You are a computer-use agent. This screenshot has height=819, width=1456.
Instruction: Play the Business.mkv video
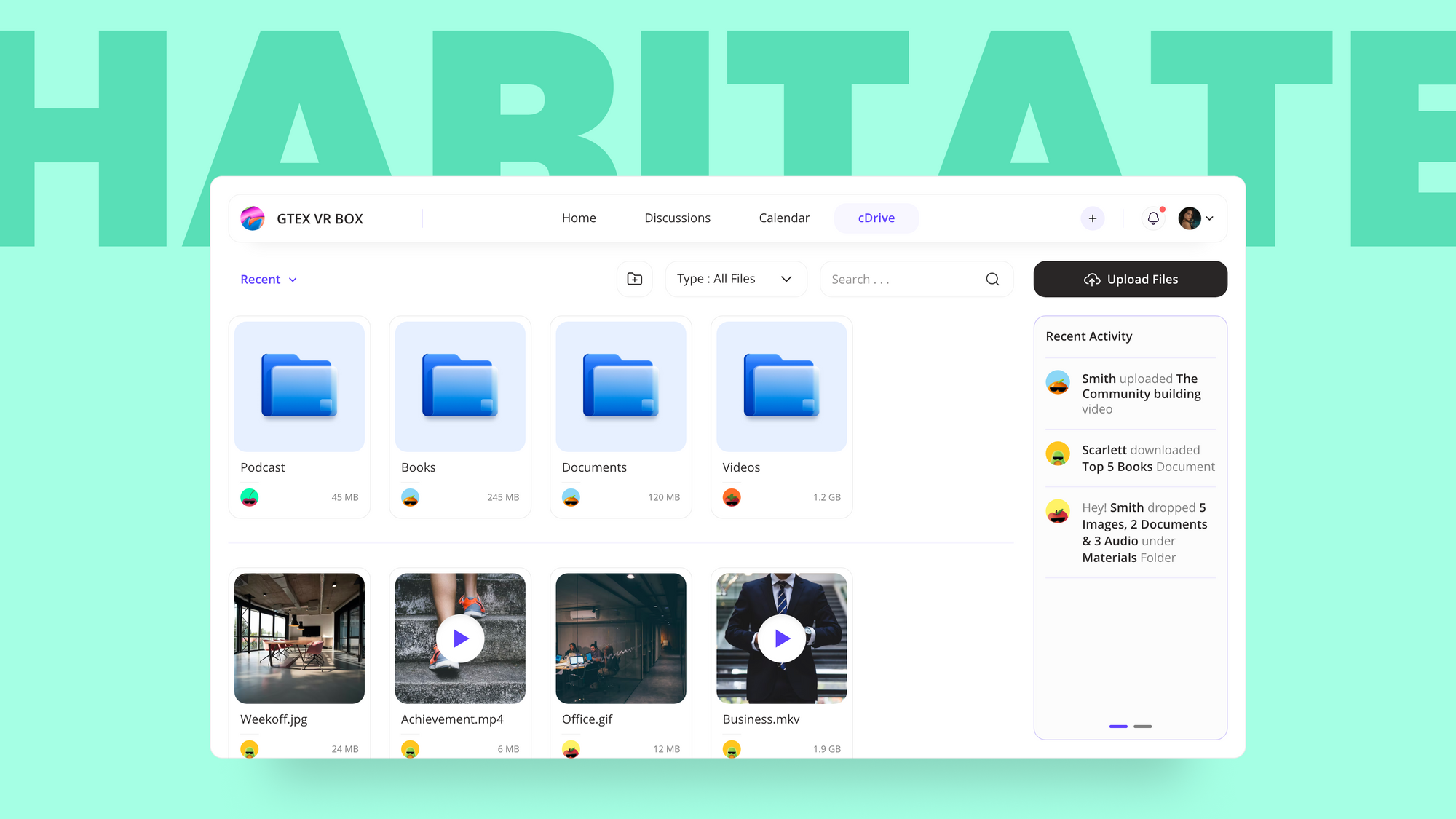[781, 638]
